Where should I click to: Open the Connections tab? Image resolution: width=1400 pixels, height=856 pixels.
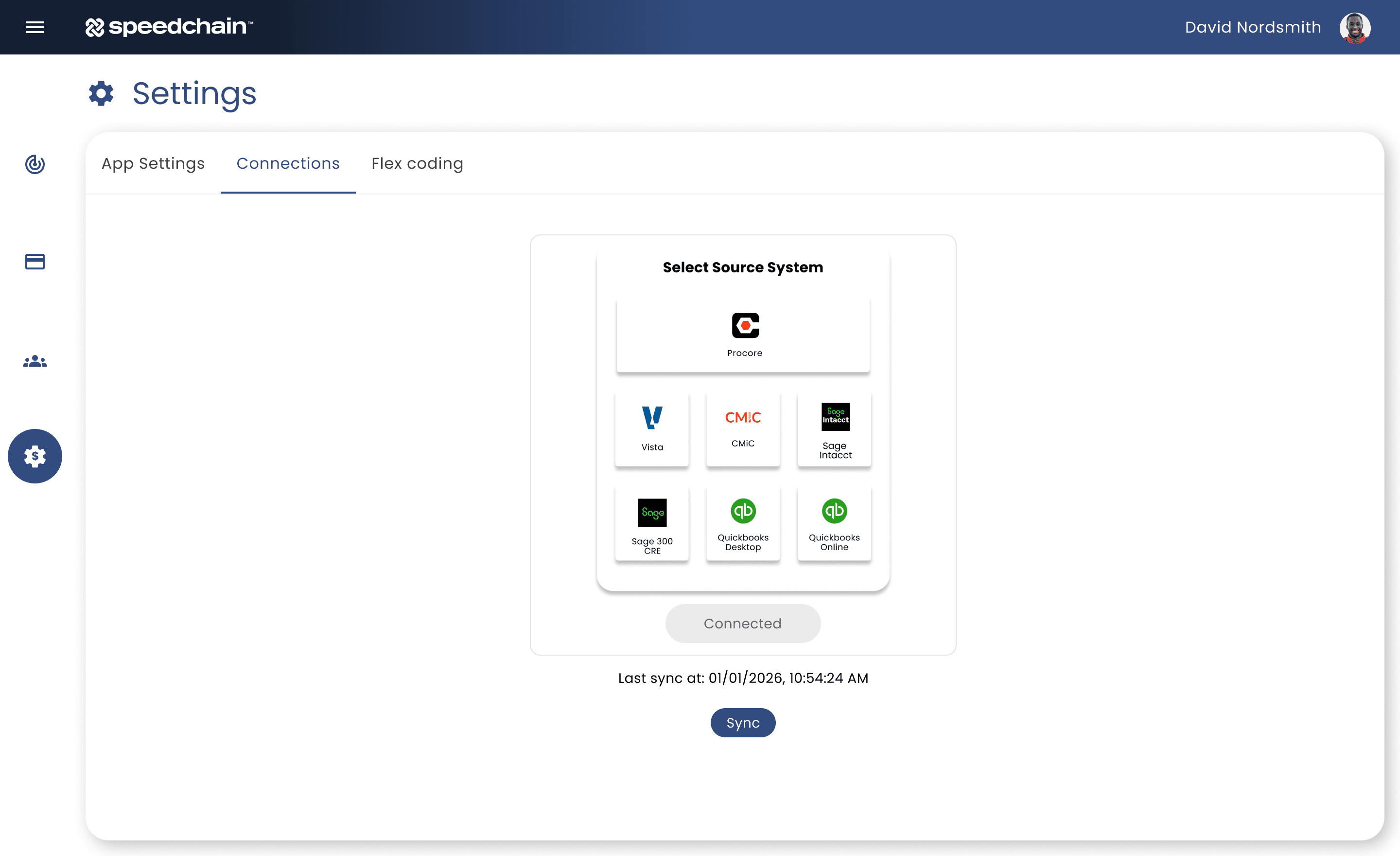(x=287, y=163)
